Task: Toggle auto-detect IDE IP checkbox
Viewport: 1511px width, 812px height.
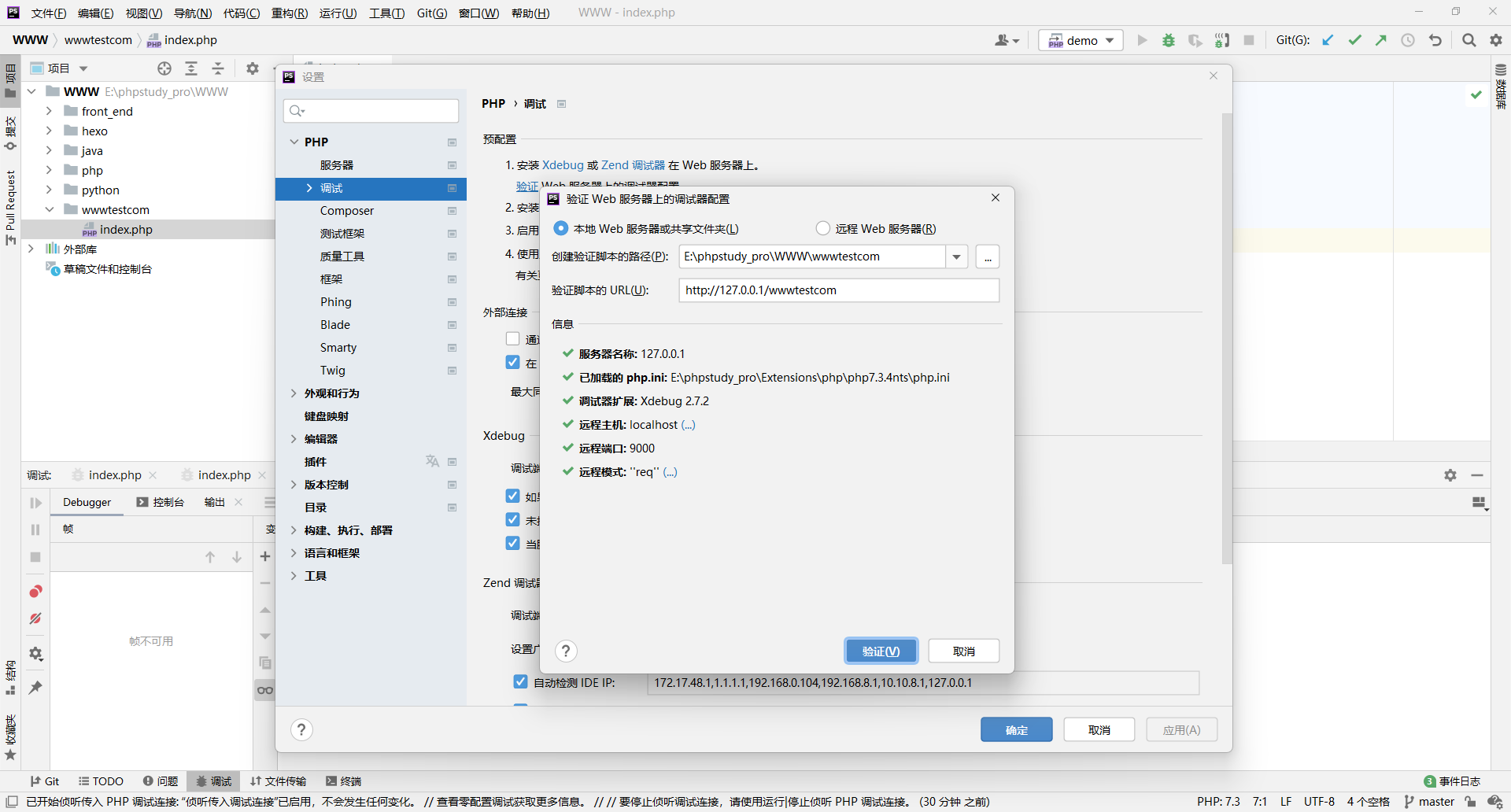Action: [x=520, y=681]
